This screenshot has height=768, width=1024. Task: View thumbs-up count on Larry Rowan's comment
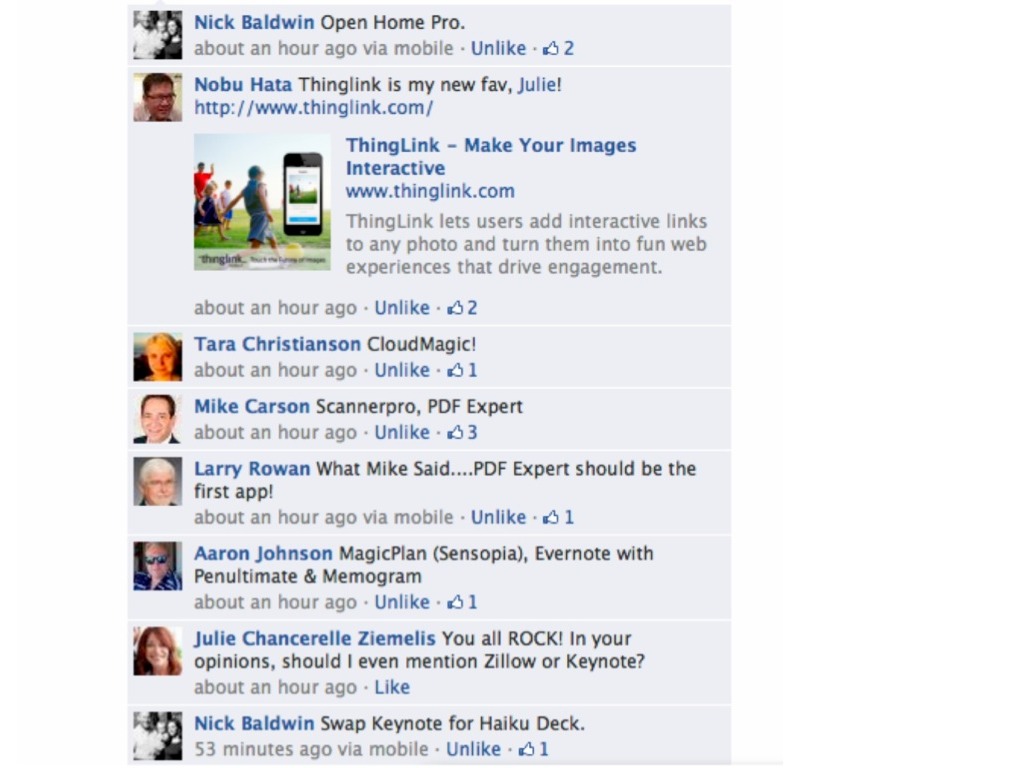click(558, 517)
